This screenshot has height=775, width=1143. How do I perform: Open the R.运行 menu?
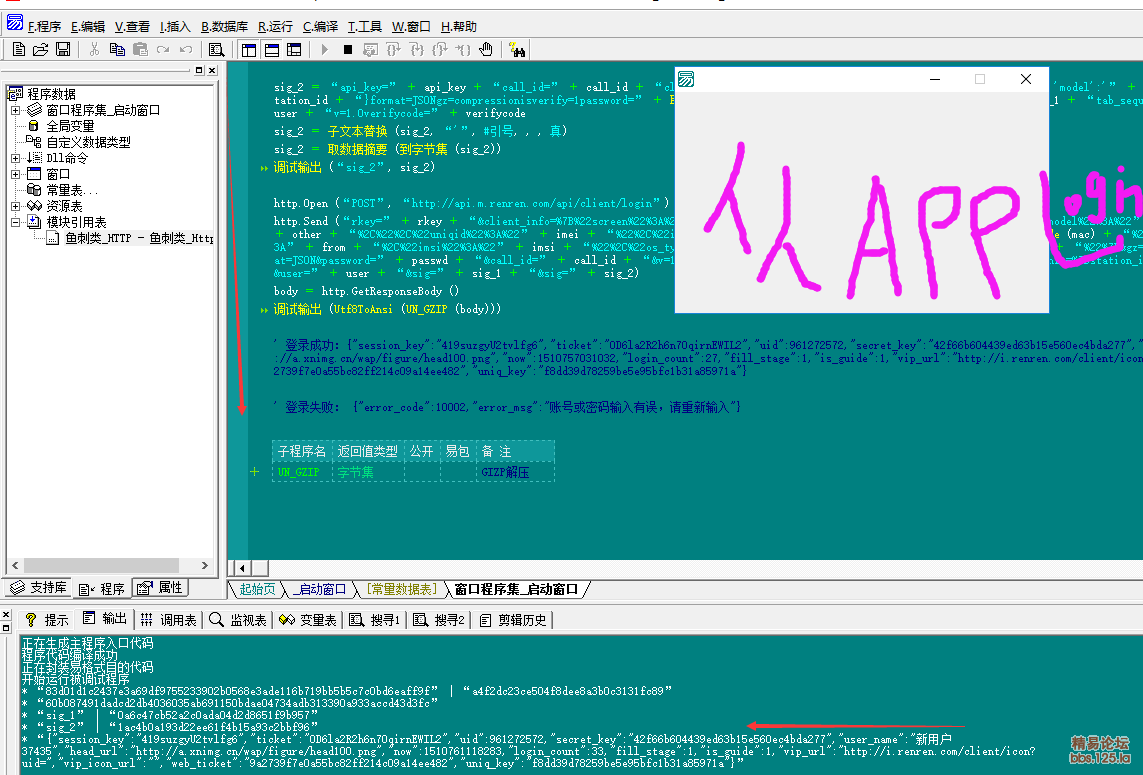pyautogui.click(x=275, y=27)
